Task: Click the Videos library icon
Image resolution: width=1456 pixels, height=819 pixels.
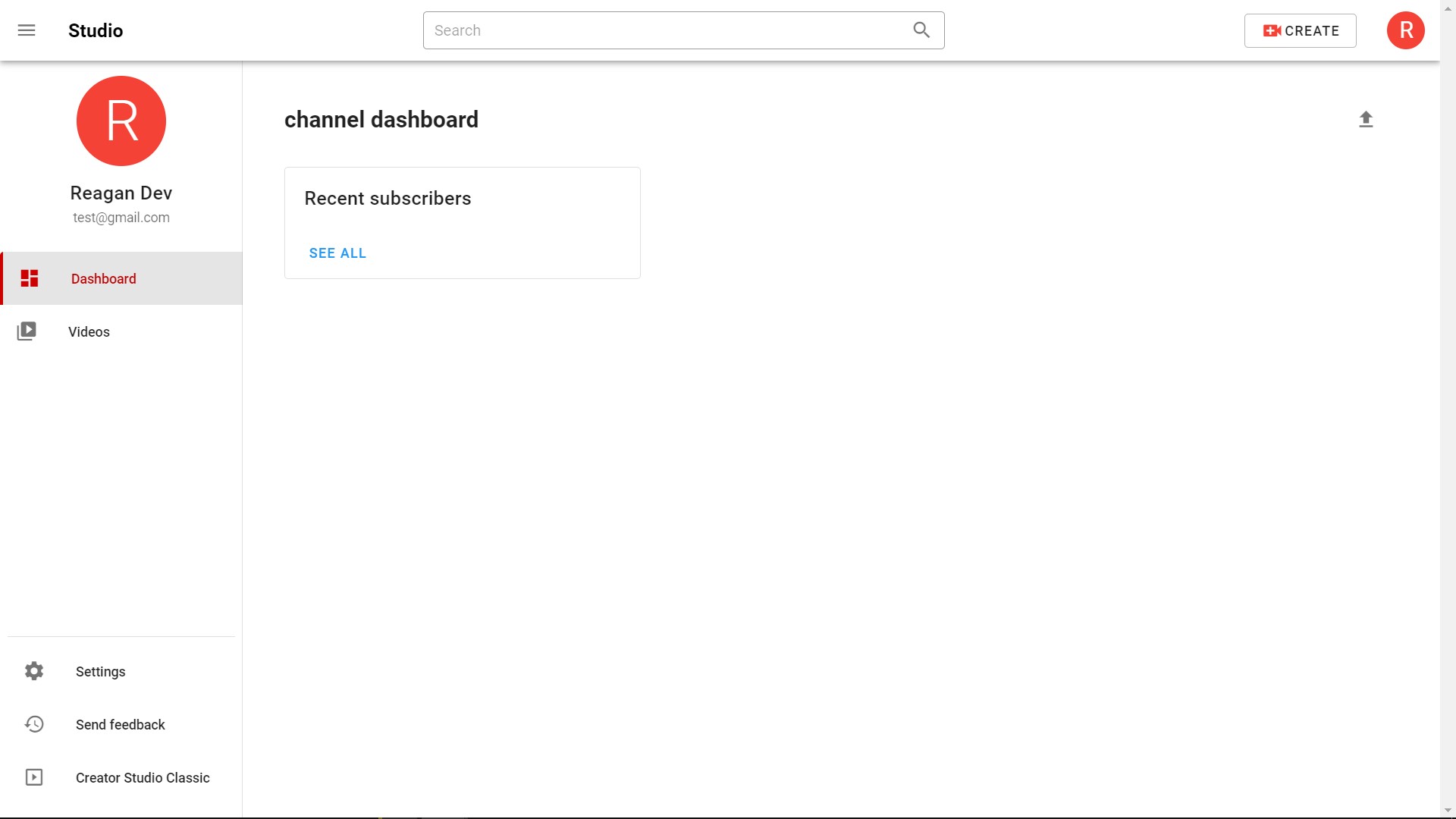Action: [x=27, y=331]
